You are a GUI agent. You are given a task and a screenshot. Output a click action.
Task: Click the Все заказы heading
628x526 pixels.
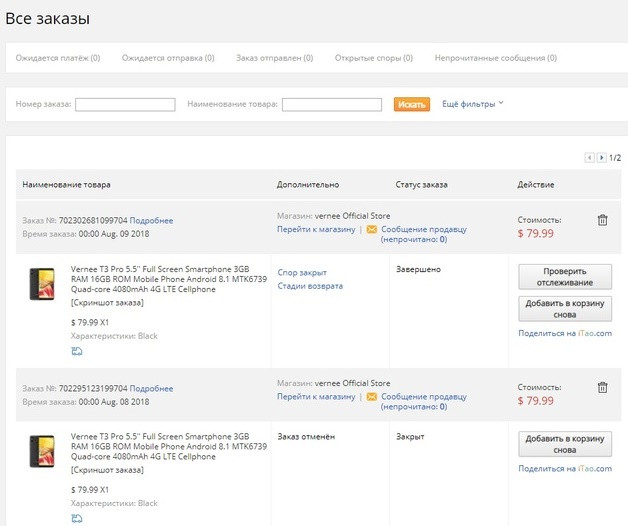48,19
